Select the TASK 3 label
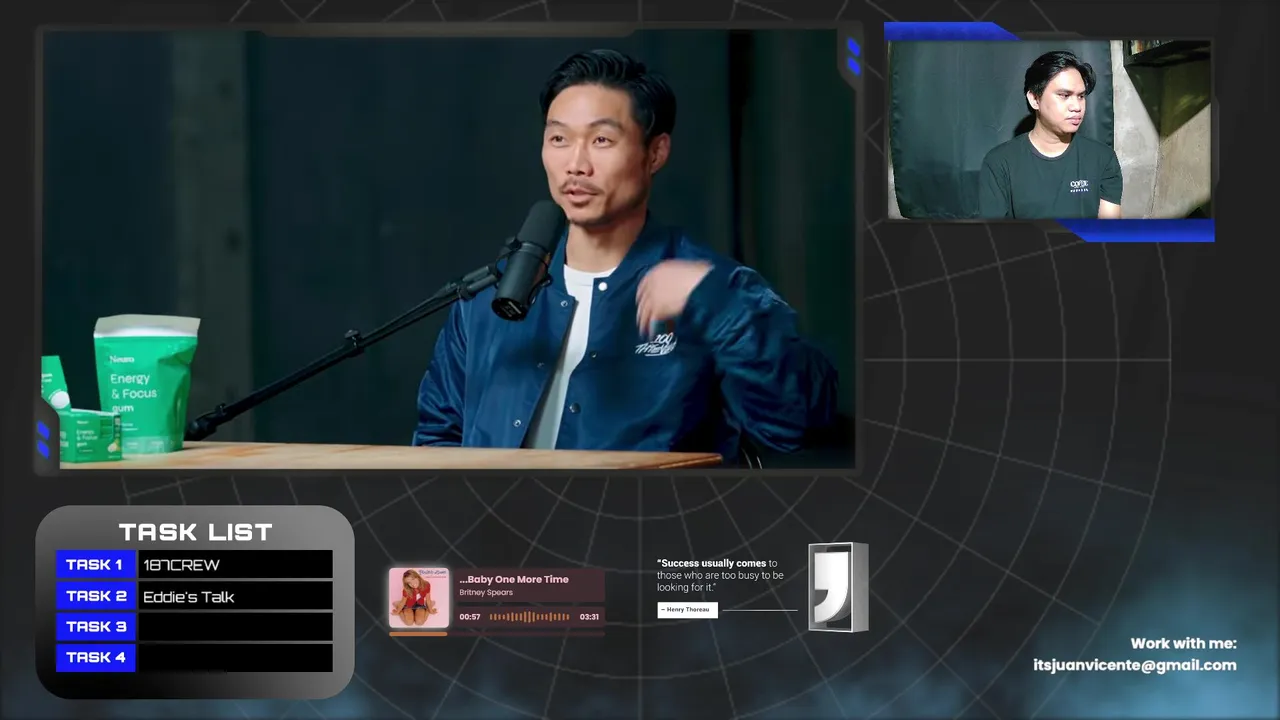 [x=95, y=627]
